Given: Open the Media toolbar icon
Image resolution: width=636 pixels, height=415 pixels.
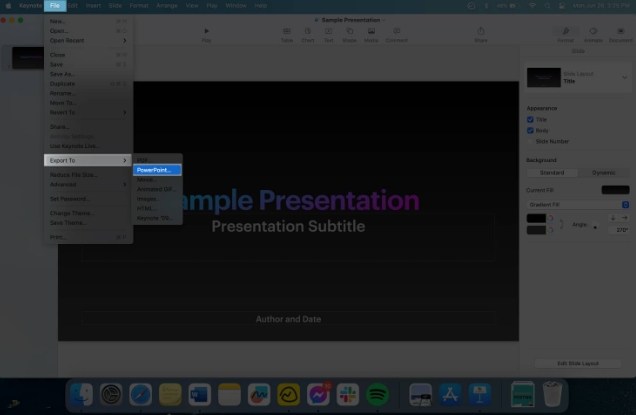Looking at the screenshot, I should [x=371, y=31].
